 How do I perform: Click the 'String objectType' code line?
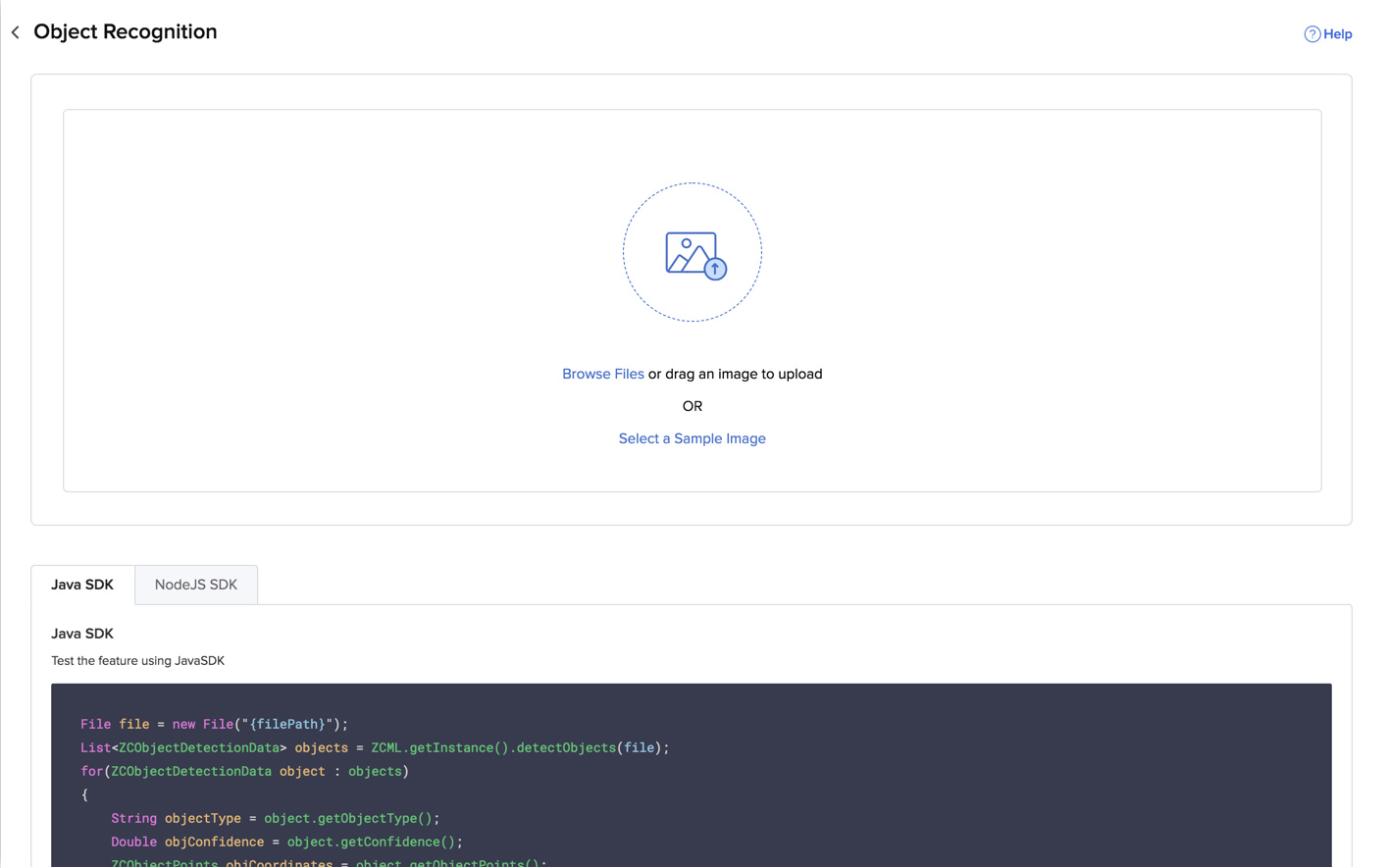coord(275,818)
